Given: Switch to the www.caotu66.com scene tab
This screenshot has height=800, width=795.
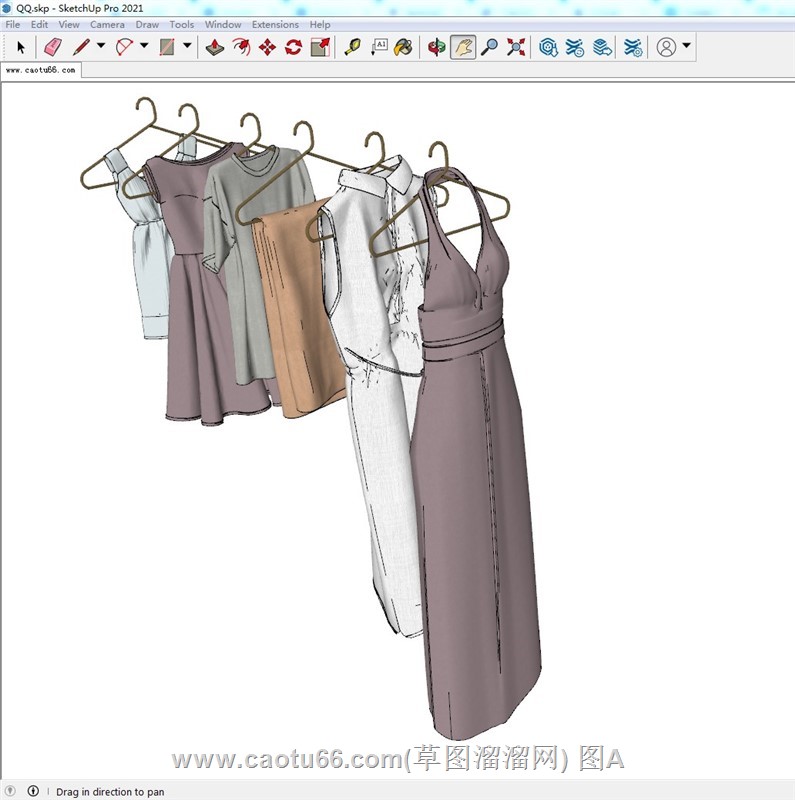Looking at the screenshot, I should click(41, 70).
